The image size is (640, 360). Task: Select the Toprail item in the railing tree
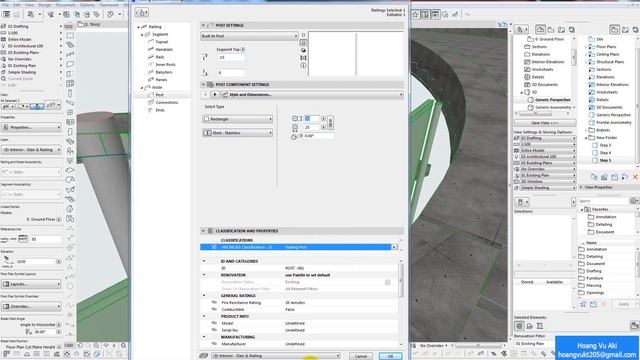coord(162,42)
